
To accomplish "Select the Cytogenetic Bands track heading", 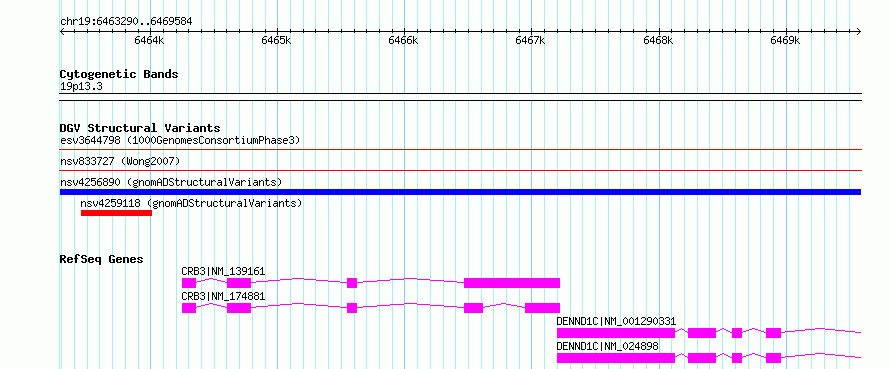I will (119, 74).
